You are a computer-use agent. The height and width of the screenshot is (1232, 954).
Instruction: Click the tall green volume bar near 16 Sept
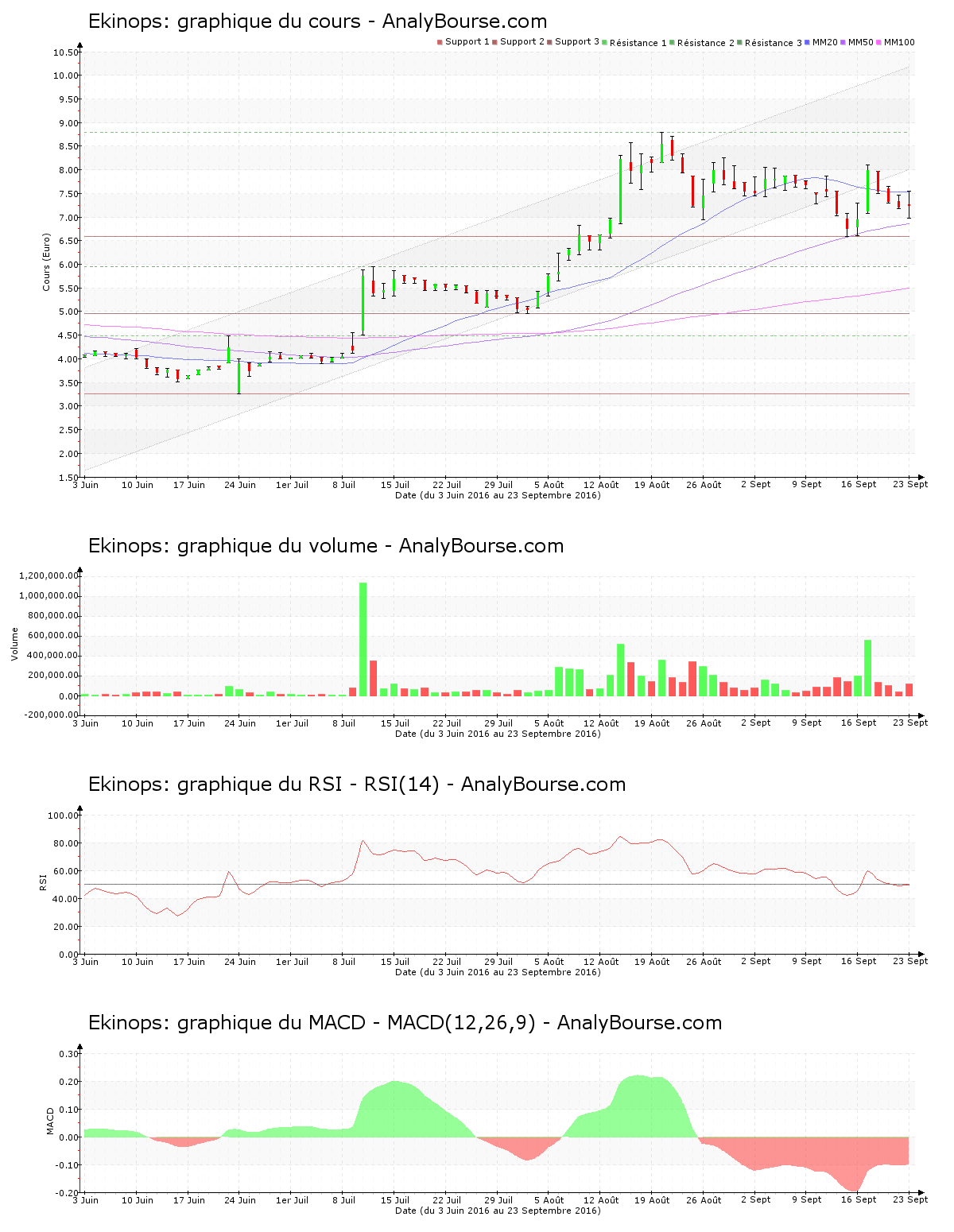point(867,668)
